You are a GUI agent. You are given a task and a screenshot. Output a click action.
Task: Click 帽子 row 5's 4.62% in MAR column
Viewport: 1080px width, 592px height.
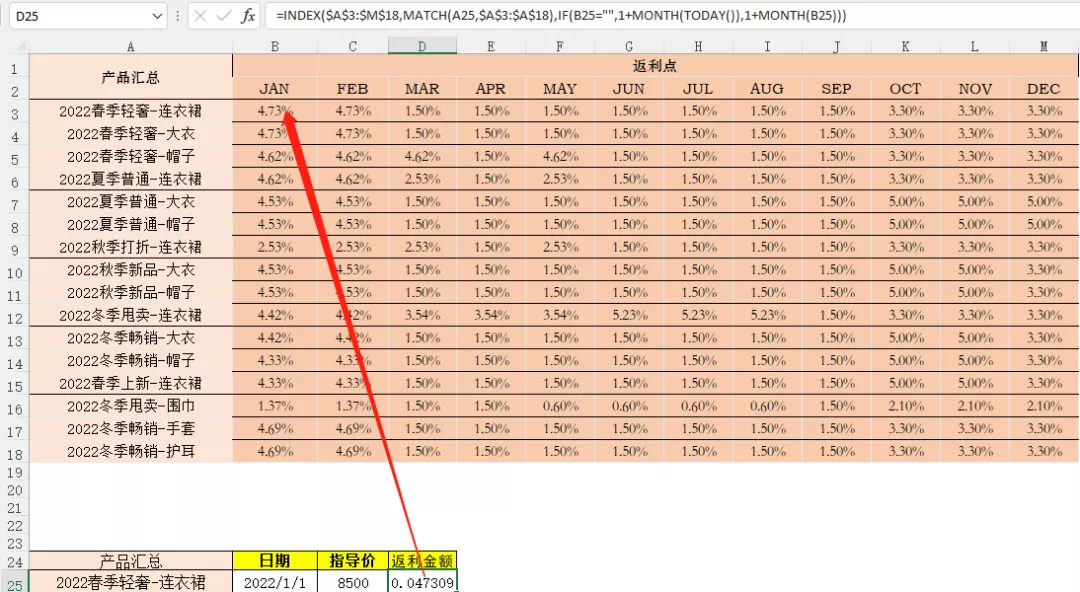(x=422, y=156)
